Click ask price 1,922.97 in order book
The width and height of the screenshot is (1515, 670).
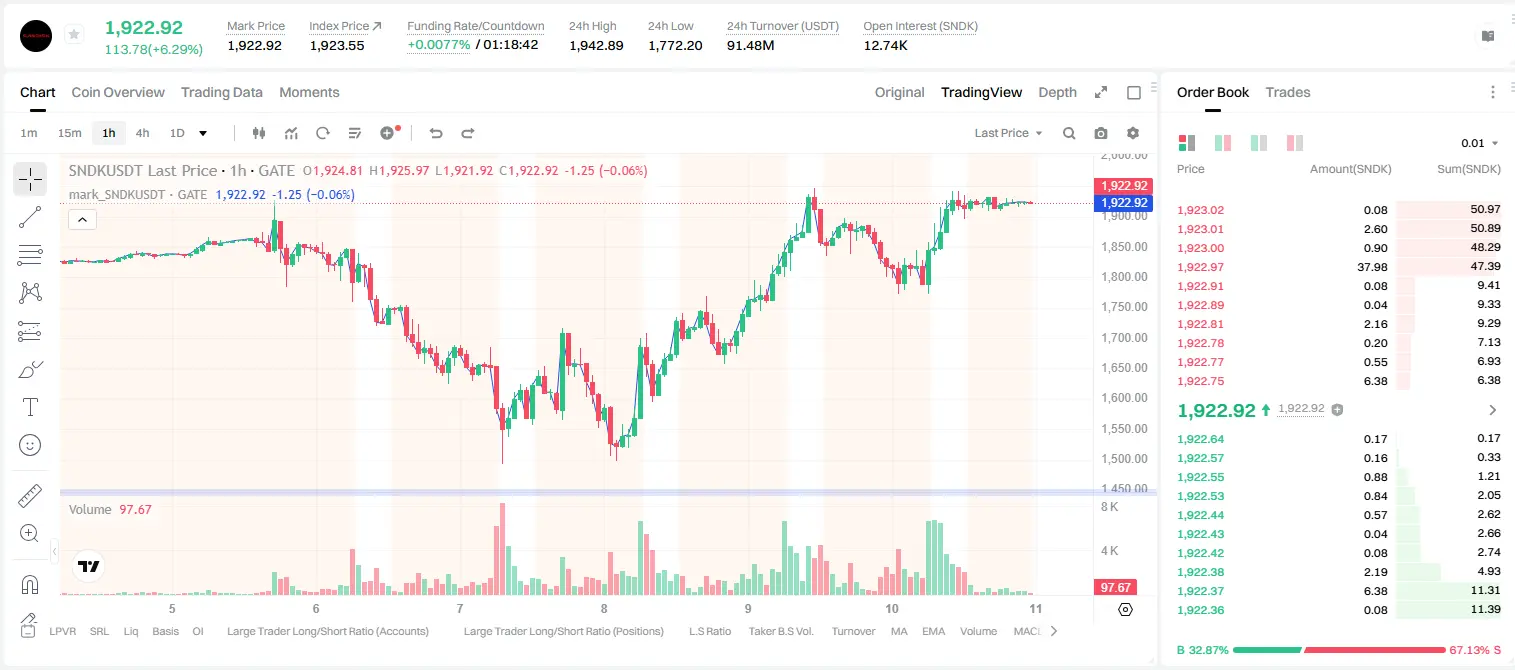coord(1201,267)
